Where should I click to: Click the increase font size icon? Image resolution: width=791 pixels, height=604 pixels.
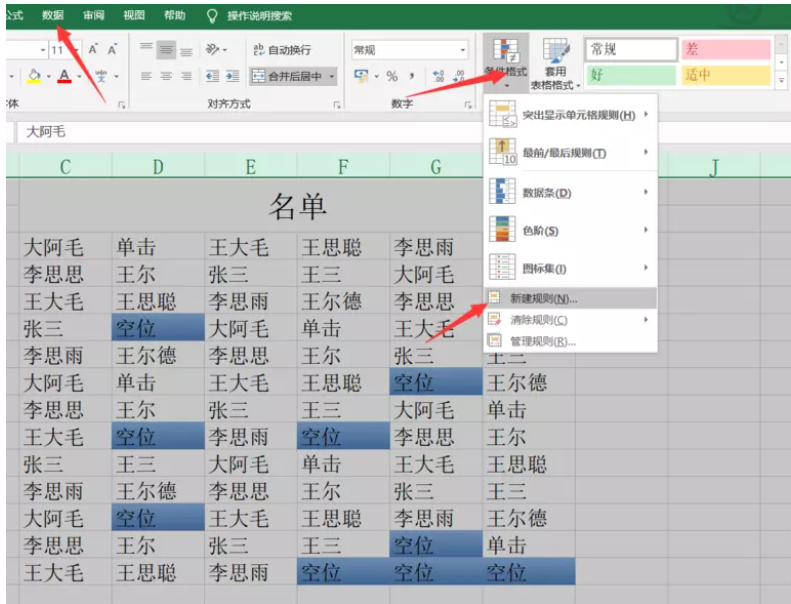[93, 49]
